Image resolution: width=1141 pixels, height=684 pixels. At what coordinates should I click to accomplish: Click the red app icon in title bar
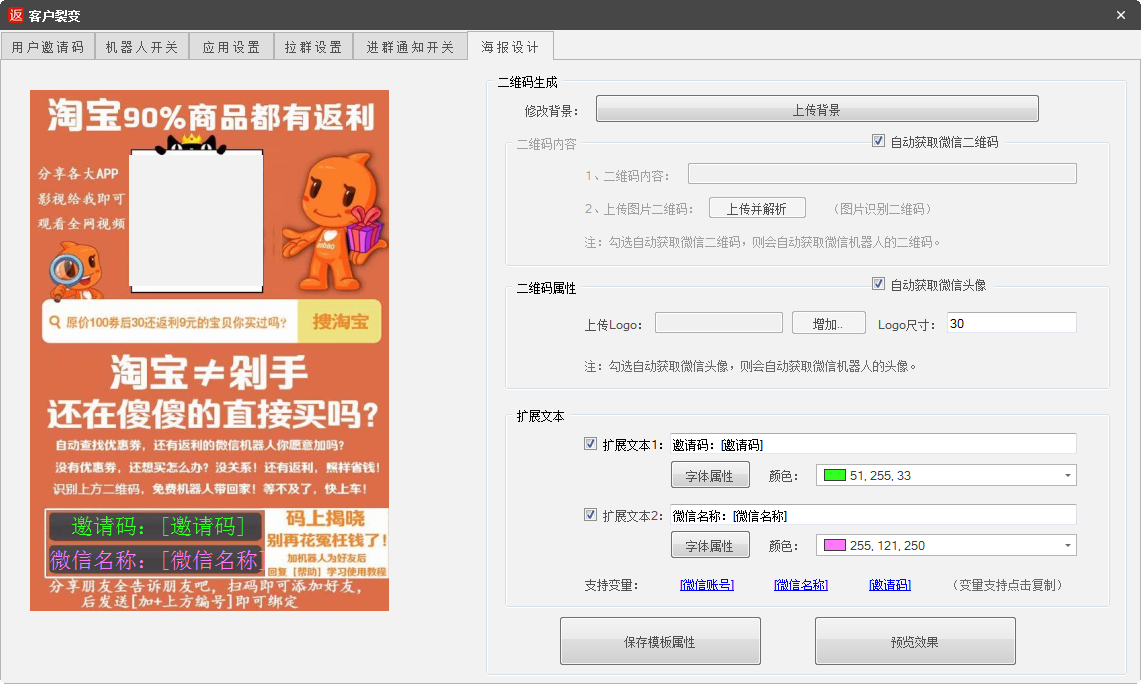coord(16,15)
